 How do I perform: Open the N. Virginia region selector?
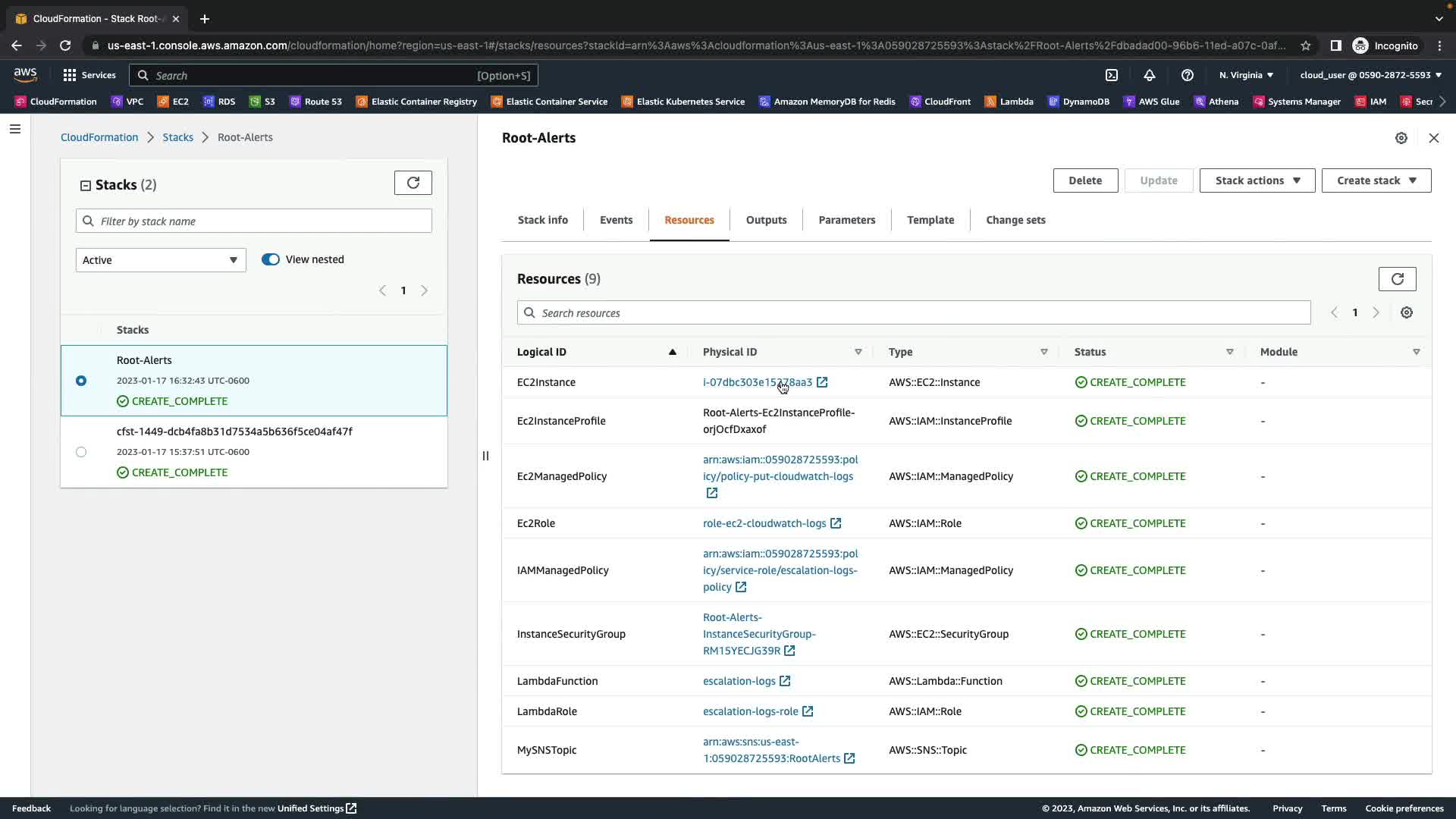tap(1246, 75)
